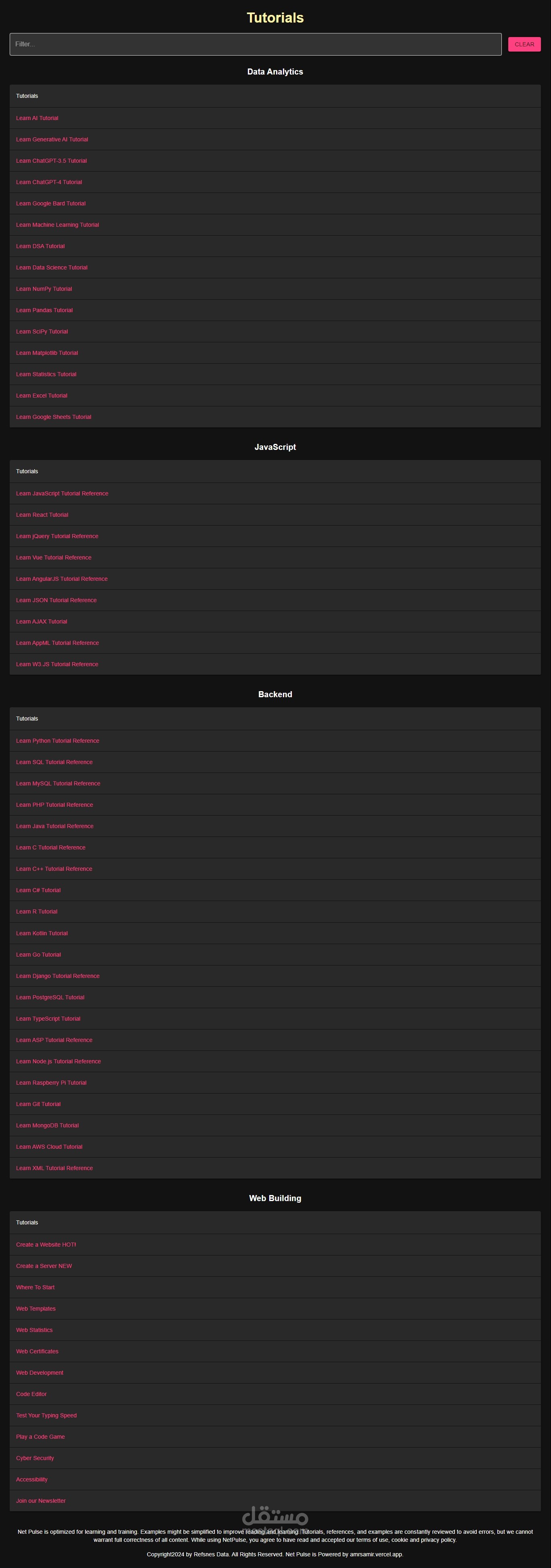Viewport: 551px width, 1568px height.
Task: Open Learn MongoDB Tutorial link
Action: (48, 1125)
